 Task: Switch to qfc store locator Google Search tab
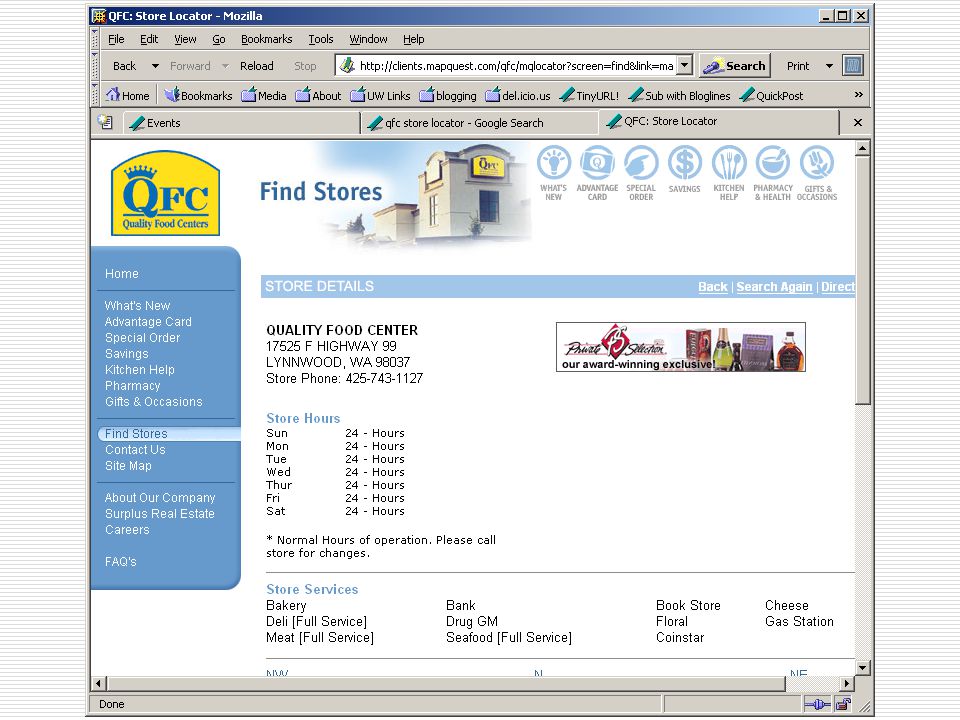coord(479,123)
